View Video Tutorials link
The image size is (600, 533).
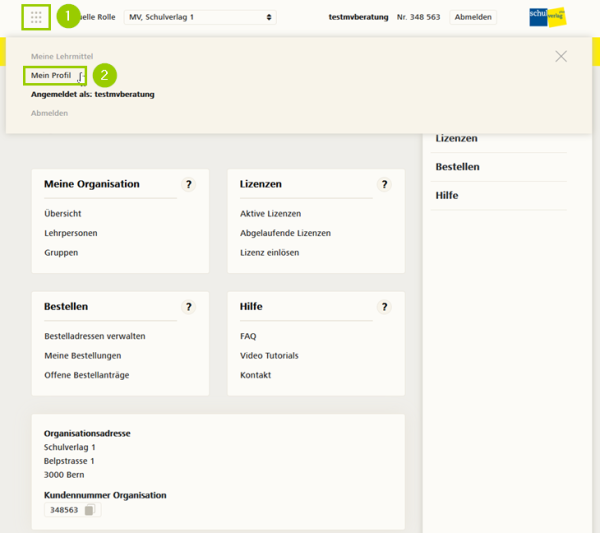tap(269, 356)
